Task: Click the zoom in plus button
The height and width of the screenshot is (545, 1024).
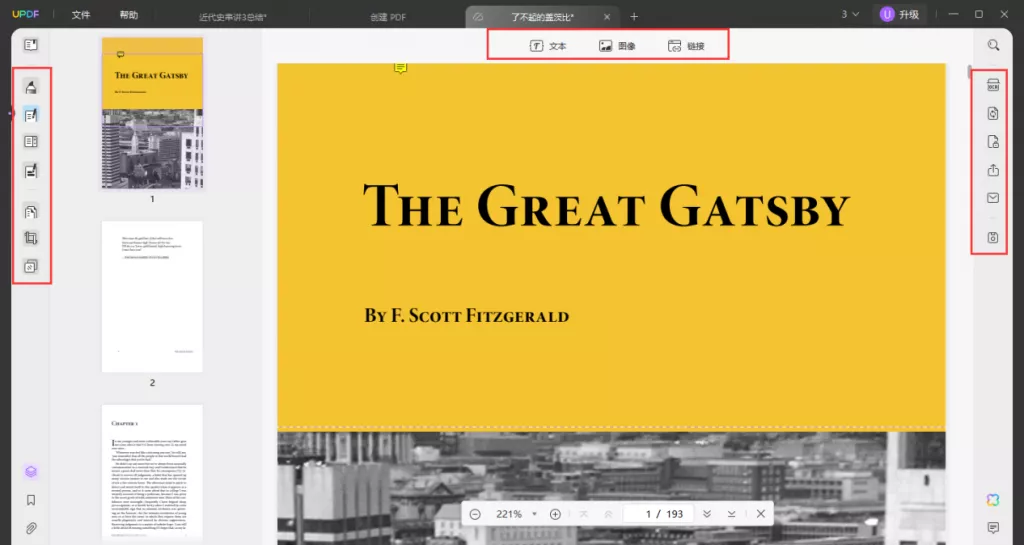Action: point(555,514)
